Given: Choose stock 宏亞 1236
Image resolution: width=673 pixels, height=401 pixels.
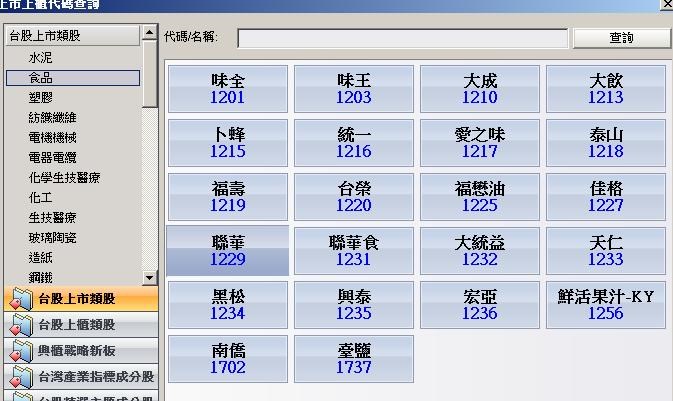Looking at the screenshot, I should (480, 305).
